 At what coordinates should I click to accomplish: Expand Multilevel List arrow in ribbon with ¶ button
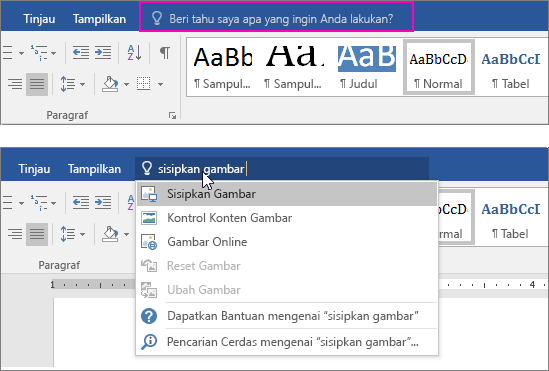click(54, 53)
